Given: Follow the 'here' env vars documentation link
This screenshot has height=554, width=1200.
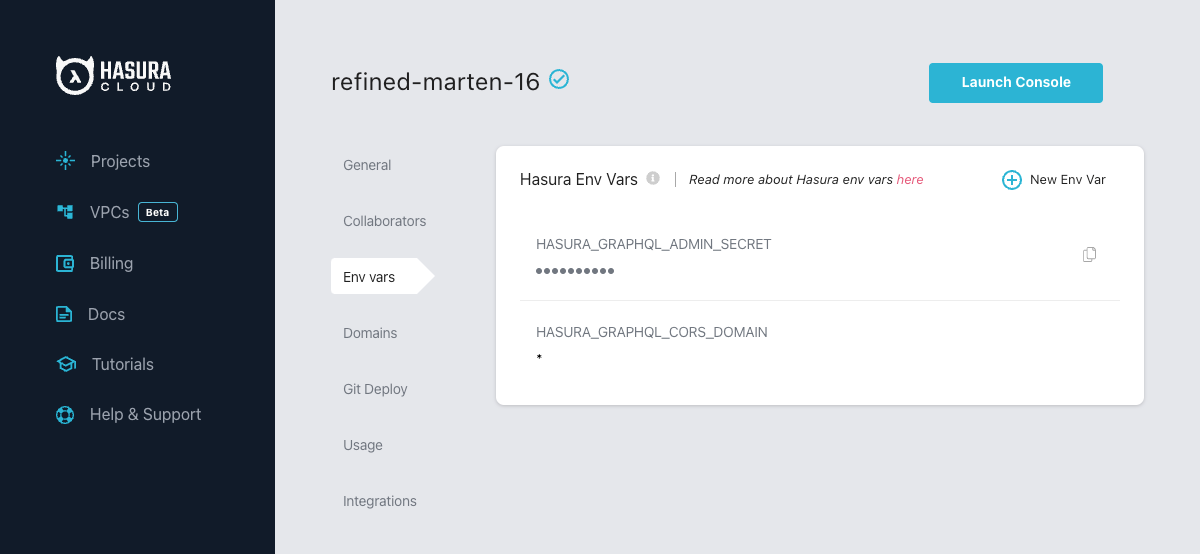Looking at the screenshot, I should click(x=910, y=180).
